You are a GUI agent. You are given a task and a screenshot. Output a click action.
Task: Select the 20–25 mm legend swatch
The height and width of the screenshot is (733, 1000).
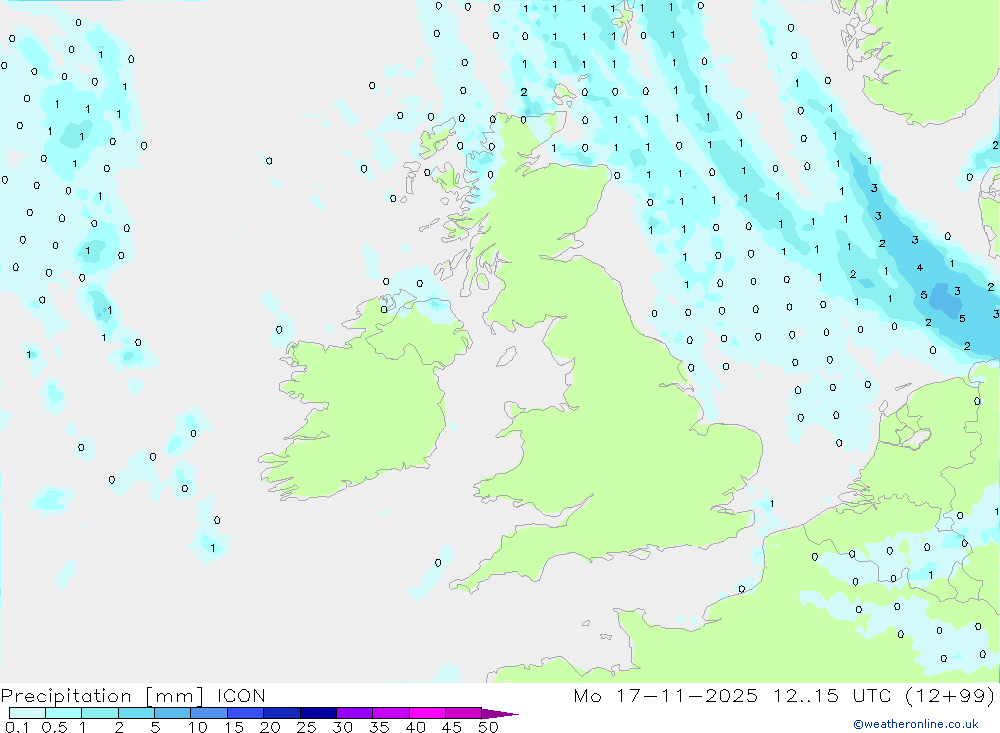click(282, 713)
